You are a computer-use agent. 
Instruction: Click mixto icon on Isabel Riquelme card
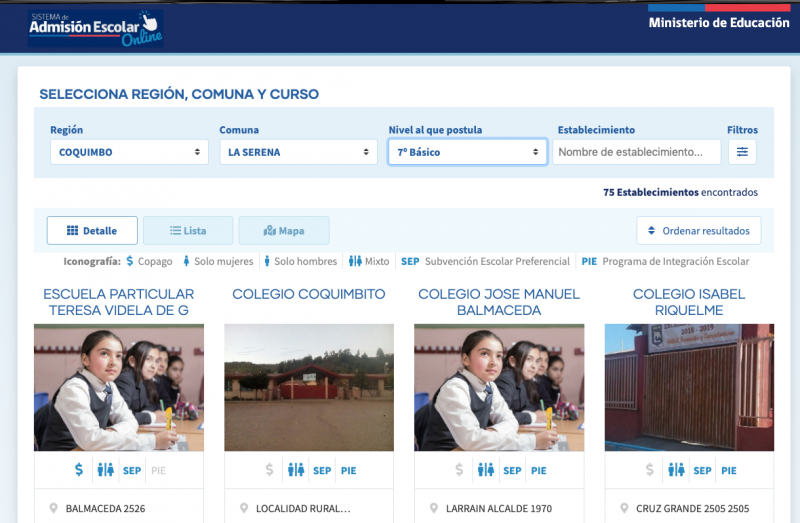(x=676, y=469)
